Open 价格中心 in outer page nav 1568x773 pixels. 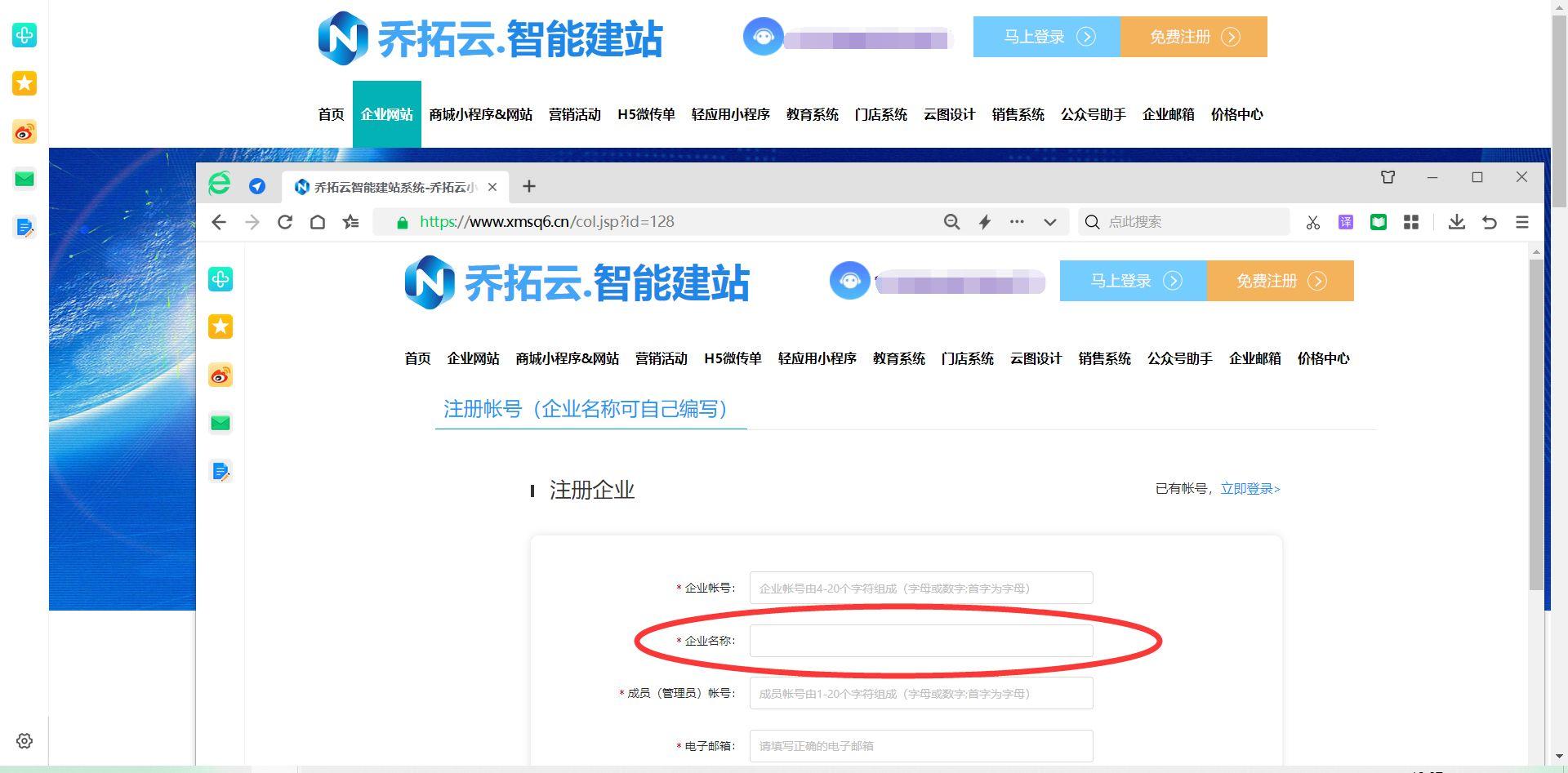[x=1236, y=114]
